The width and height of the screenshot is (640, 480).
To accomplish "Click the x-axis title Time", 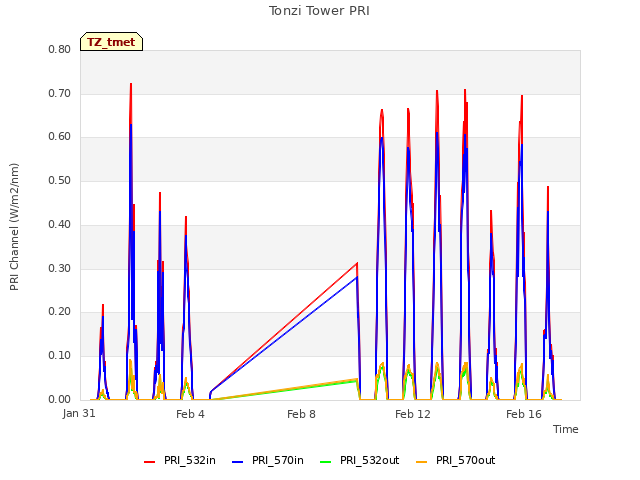I will (566, 429).
